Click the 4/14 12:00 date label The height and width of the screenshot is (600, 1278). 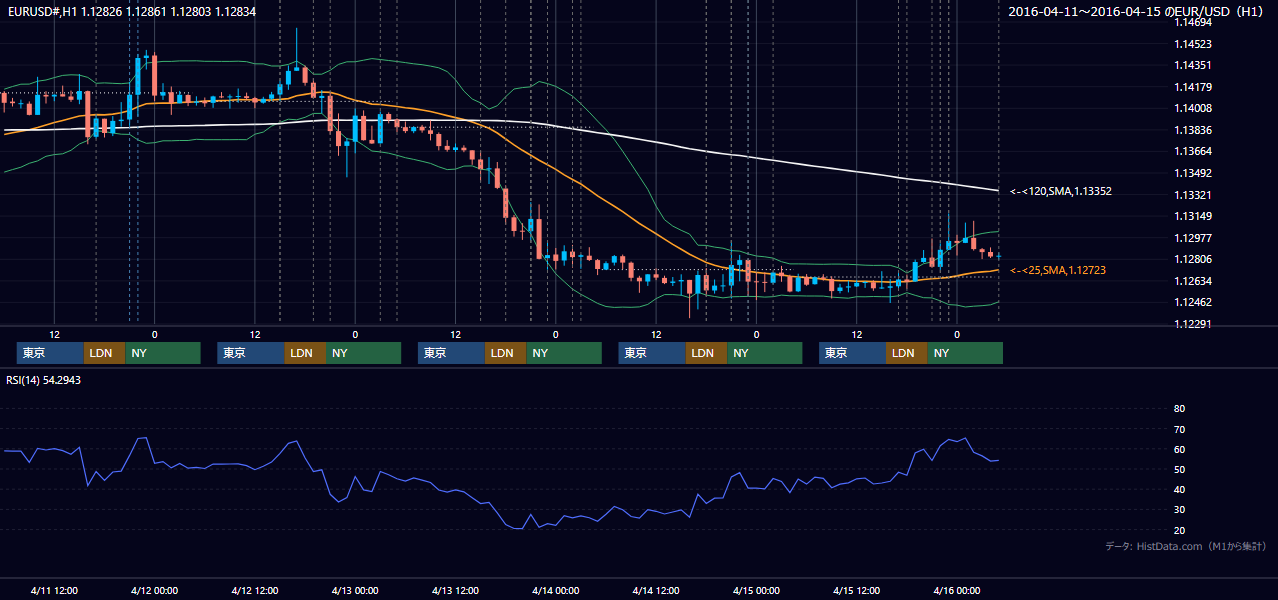click(656, 590)
